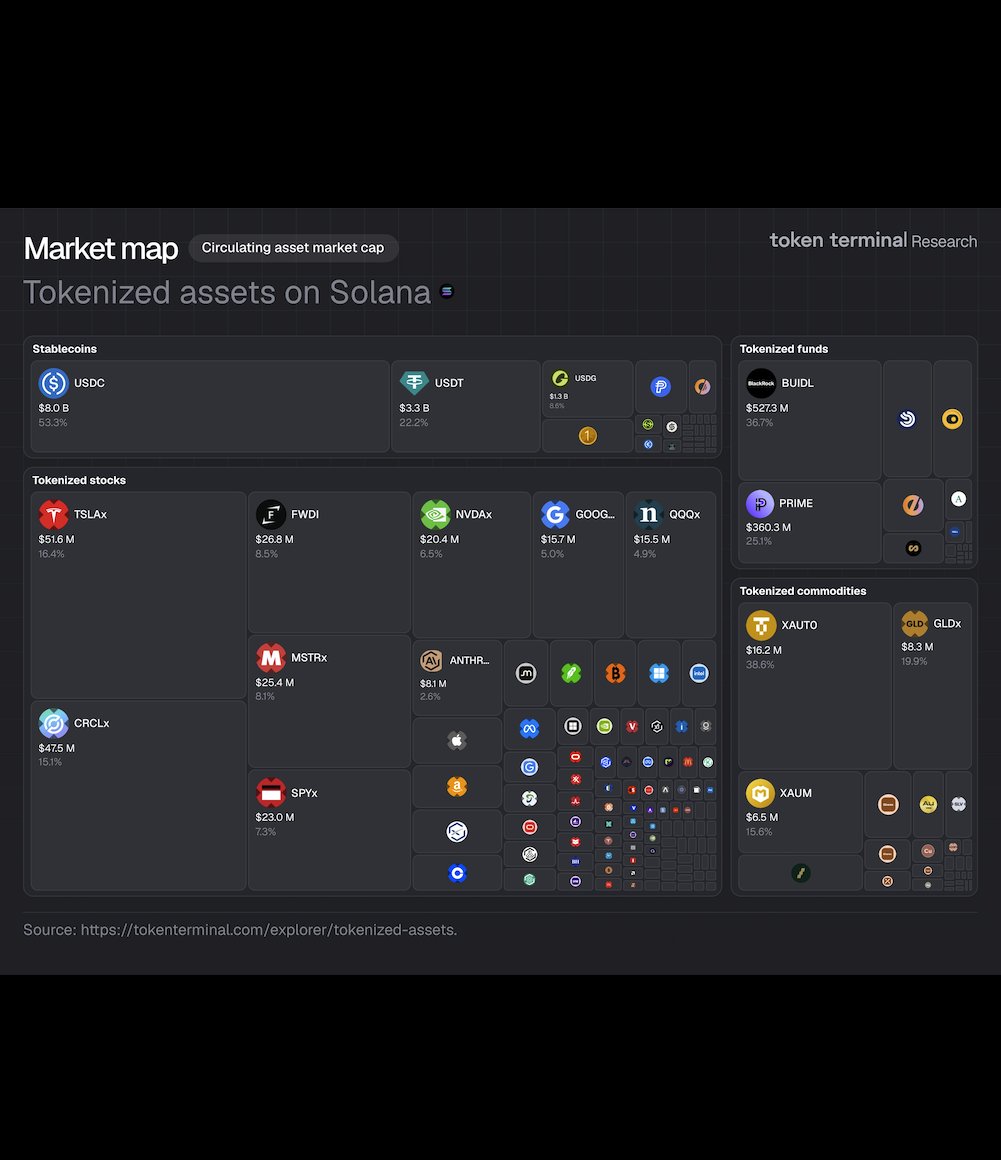Click the gold coin tile below USDG
The image size is (1001, 1160).
coord(587,436)
